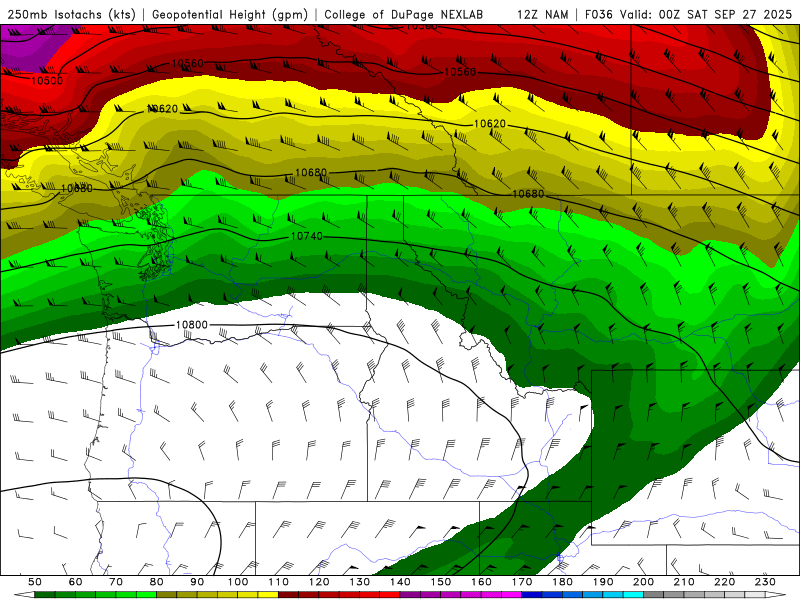Screen dimensions: 800x600
Task: Click the brightest yellow color bar segment
Action: pos(268,595)
